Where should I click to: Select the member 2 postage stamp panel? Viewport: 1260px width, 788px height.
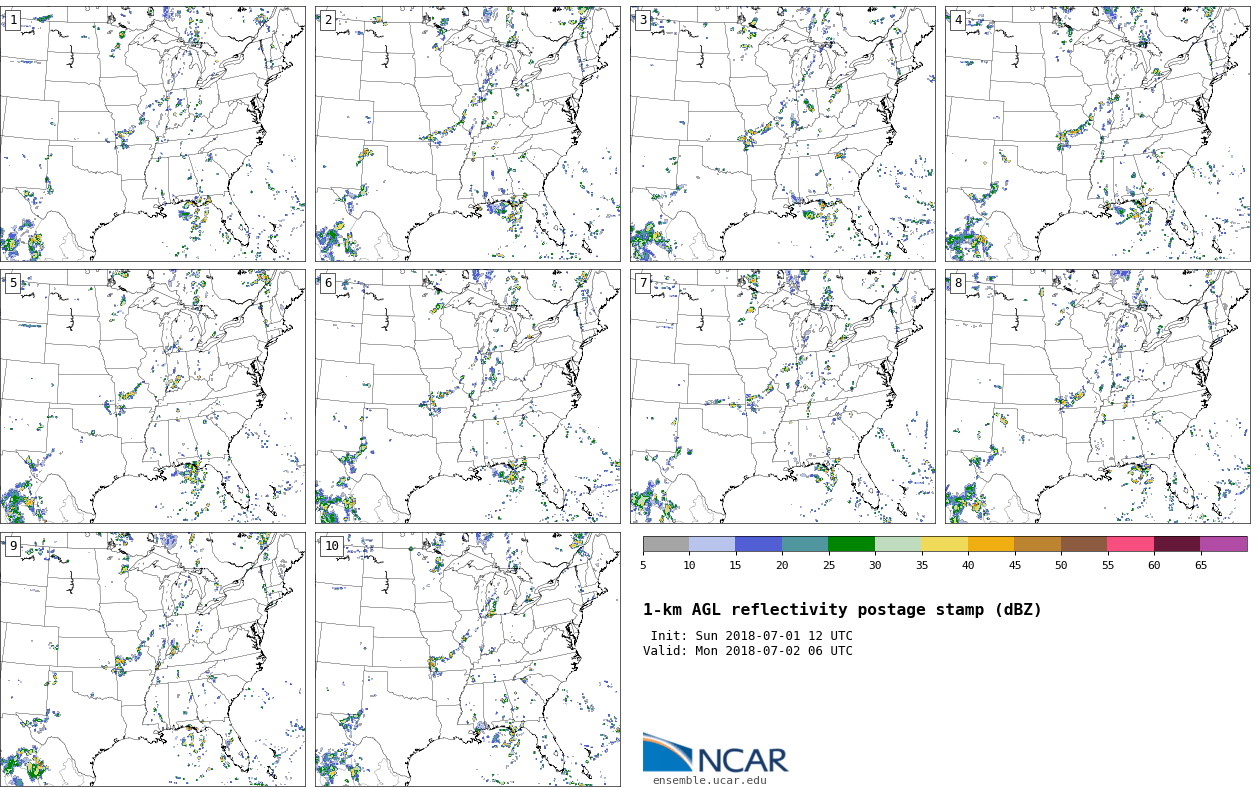467,134
